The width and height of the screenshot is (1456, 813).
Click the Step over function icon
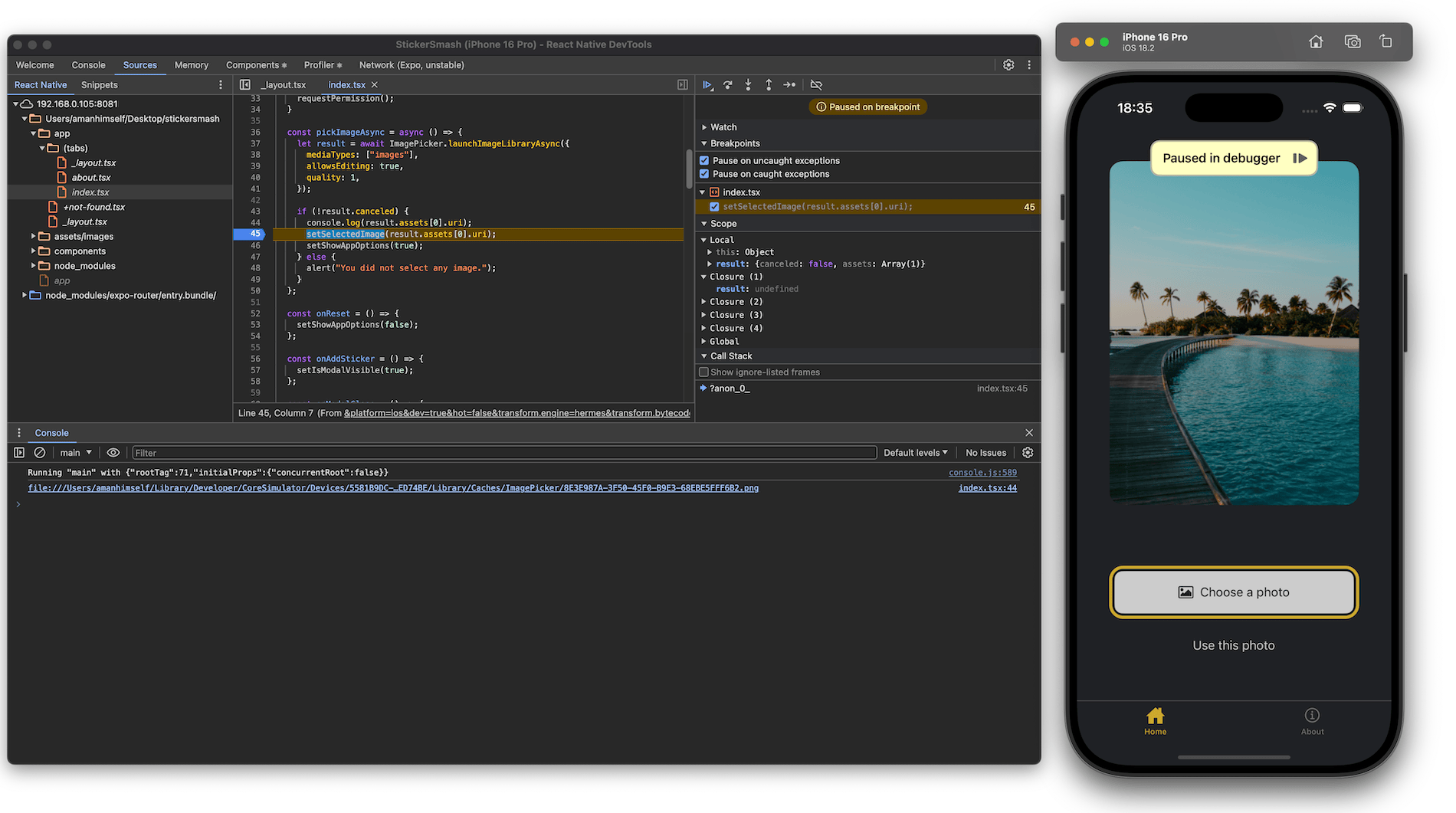click(728, 85)
